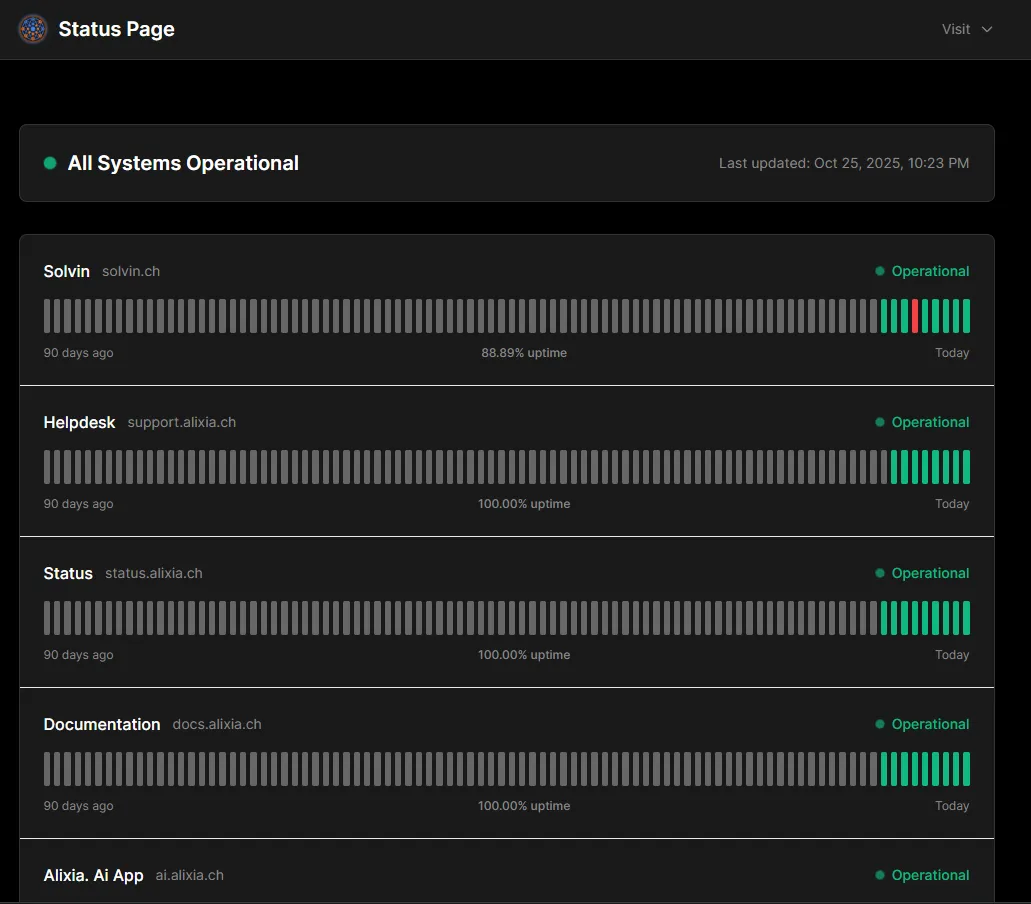This screenshot has width=1031, height=904.
Task: Click the green status dot for Documentation
Action: 880,724
